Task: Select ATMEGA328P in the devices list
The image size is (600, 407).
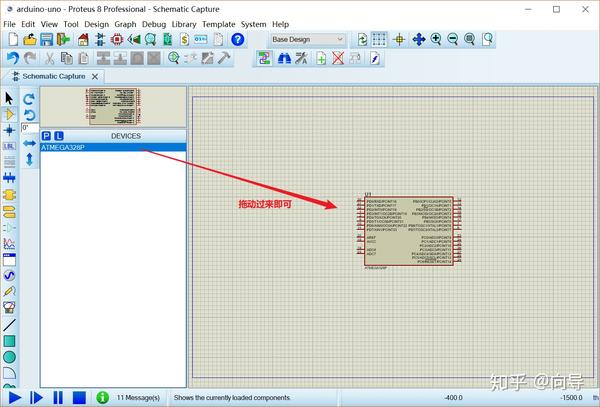Action: tap(113, 147)
